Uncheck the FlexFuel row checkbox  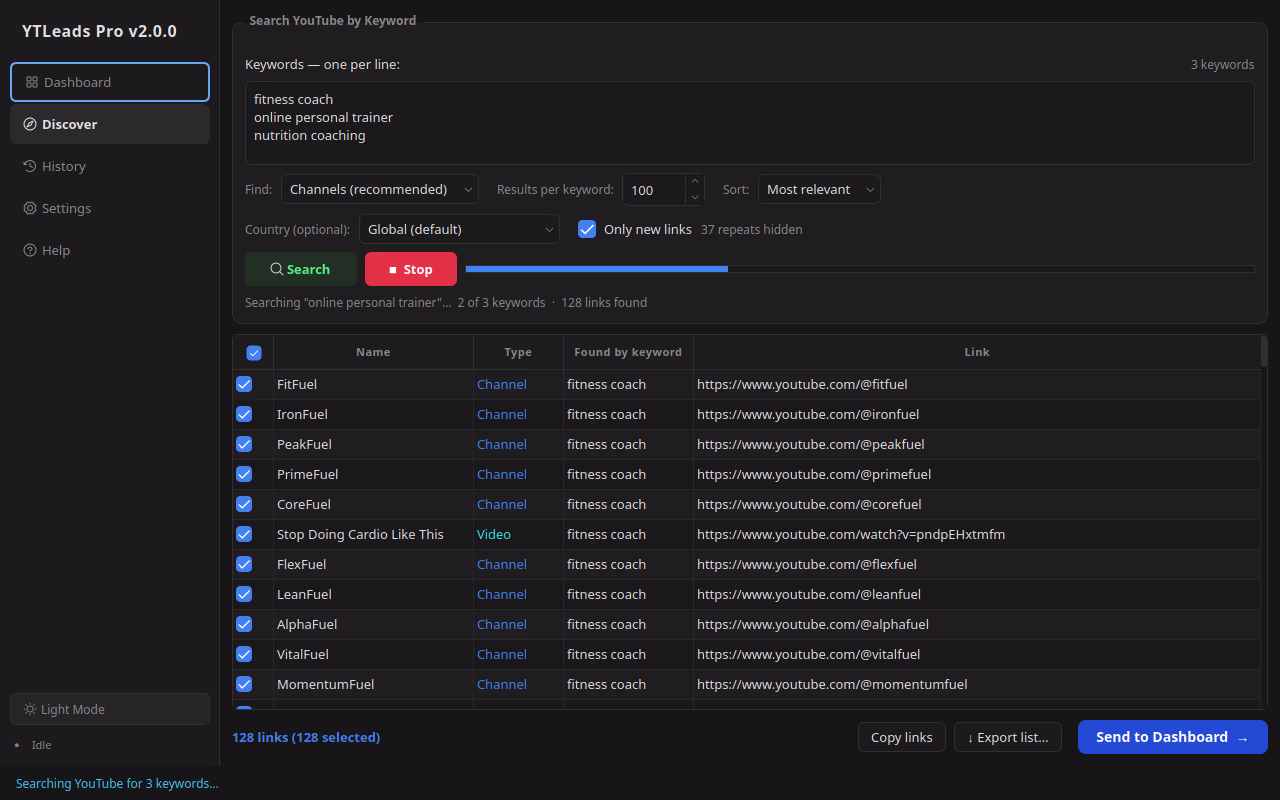point(244,564)
